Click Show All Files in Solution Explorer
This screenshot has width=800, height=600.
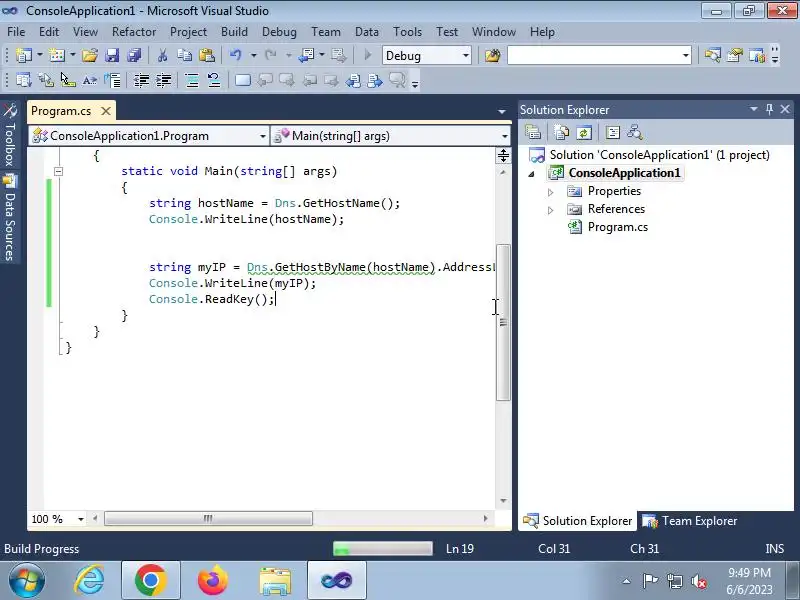[x=561, y=133]
